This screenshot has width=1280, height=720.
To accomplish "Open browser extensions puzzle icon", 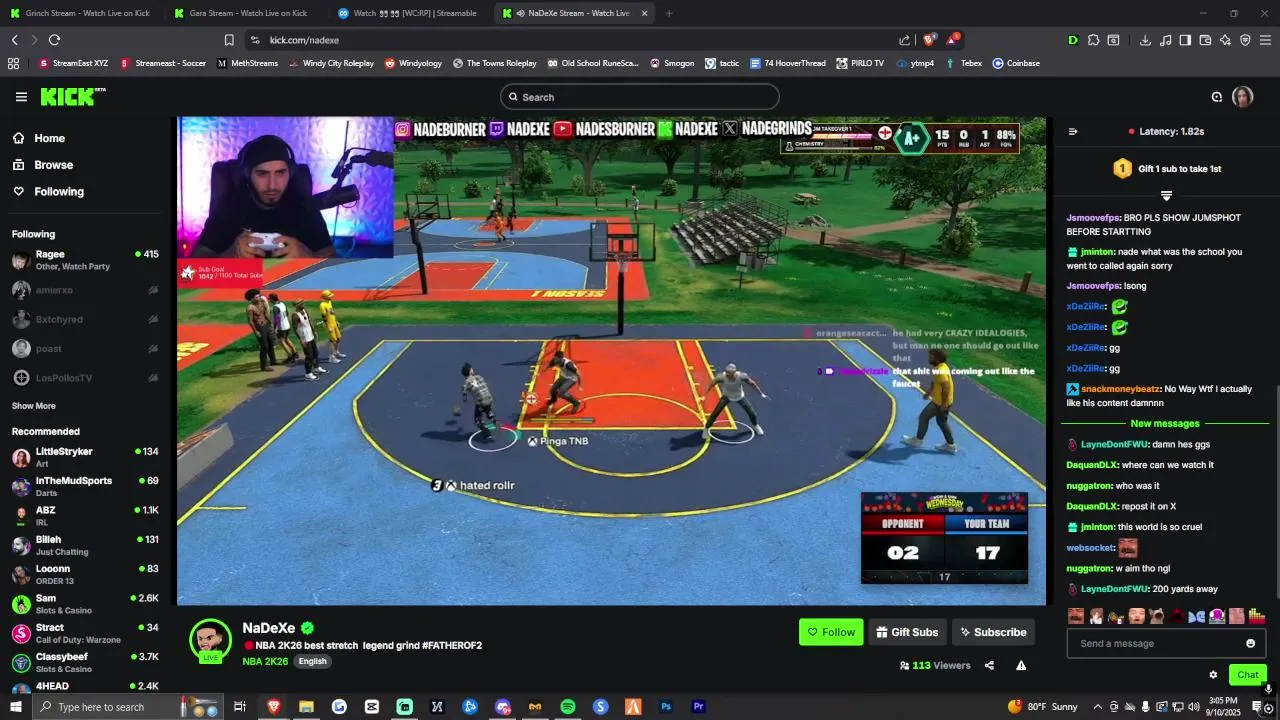I will [x=1093, y=40].
